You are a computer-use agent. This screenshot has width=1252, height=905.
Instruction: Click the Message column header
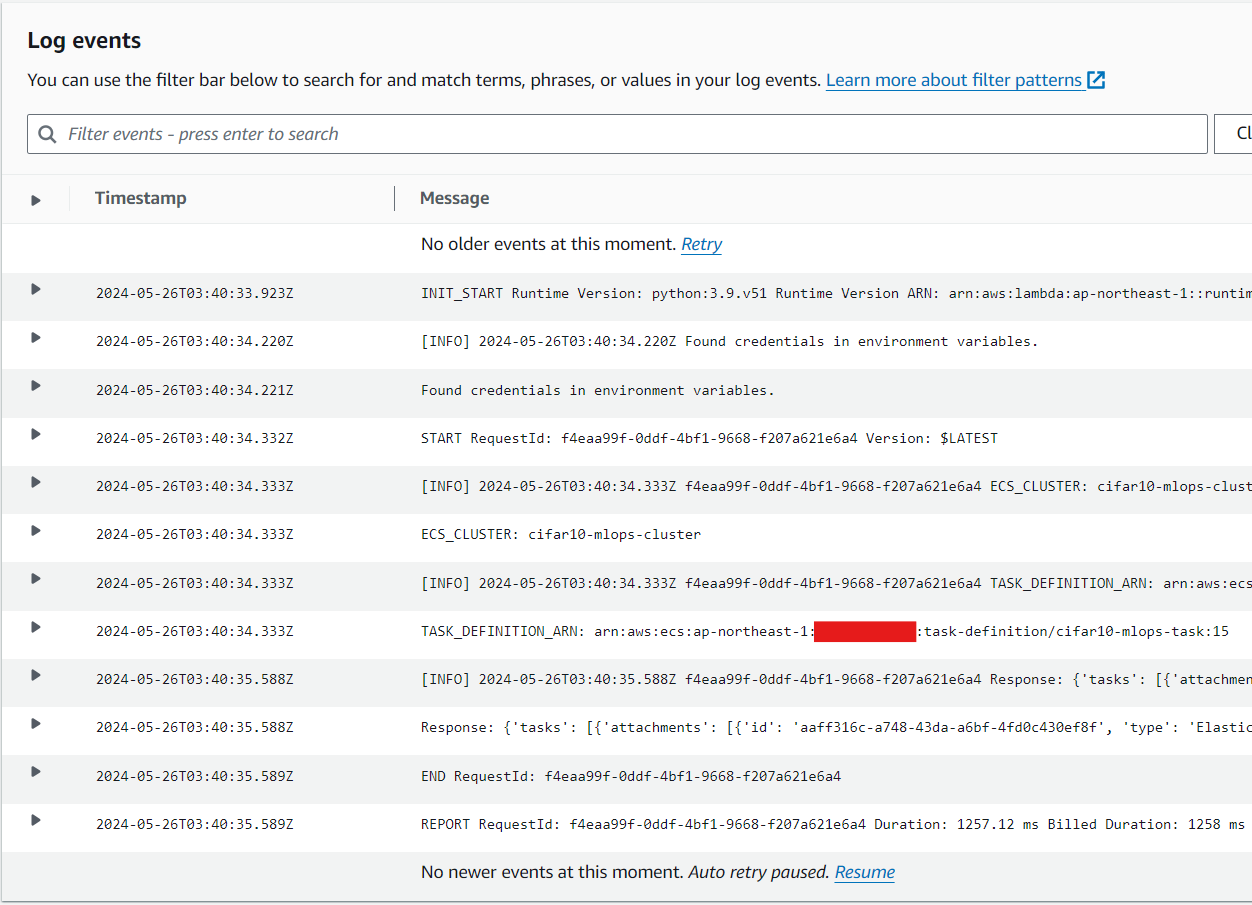pos(455,198)
